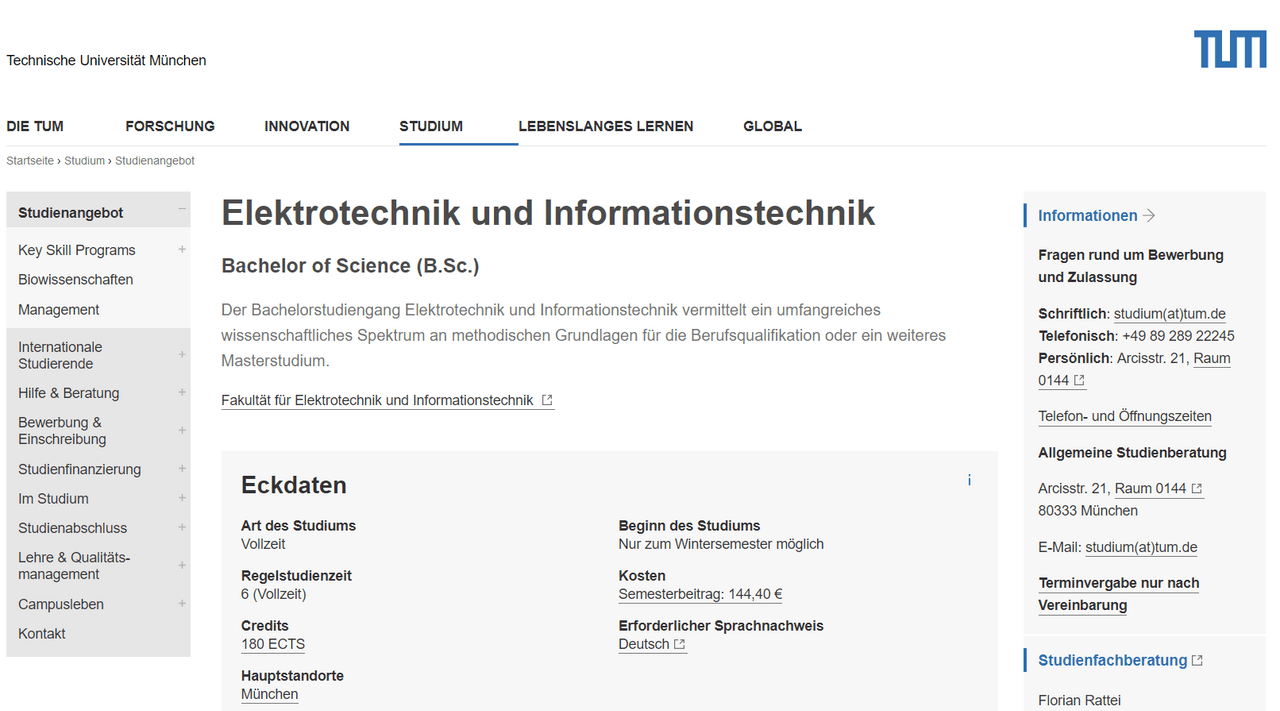Go to Studienangebot breadcrumb
This screenshot has width=1280, height=711.
(155, 161)
